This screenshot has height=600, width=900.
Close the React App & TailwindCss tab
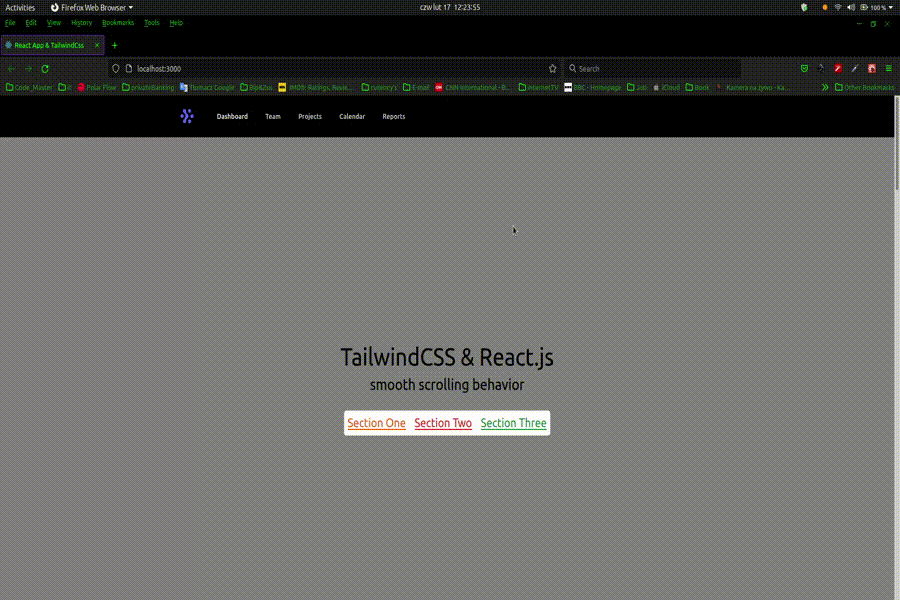pos(97,45)
